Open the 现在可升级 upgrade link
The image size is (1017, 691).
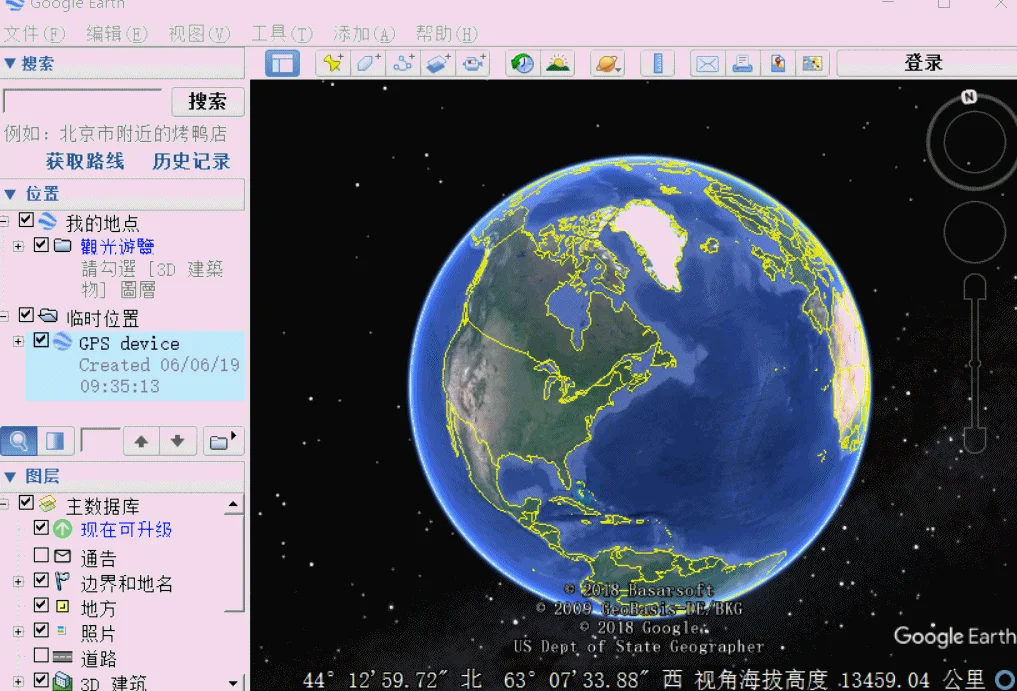point(126,529)
